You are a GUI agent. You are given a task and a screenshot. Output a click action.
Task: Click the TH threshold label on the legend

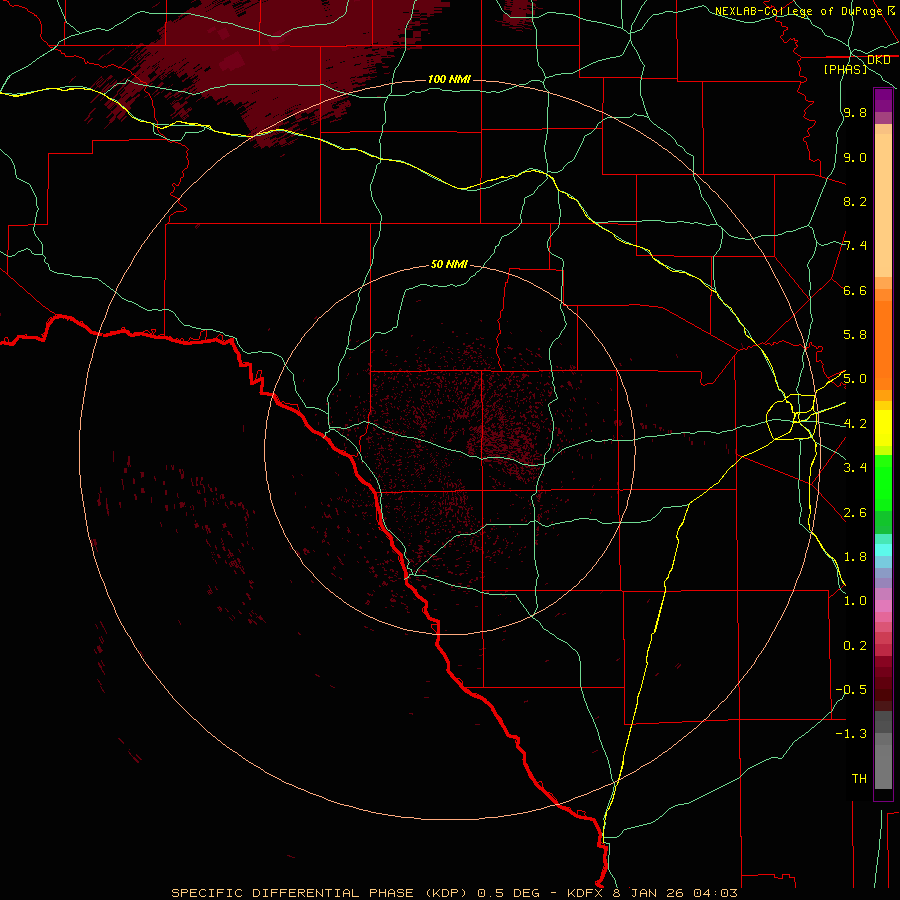pyautogui.click(x=859, y=778)
